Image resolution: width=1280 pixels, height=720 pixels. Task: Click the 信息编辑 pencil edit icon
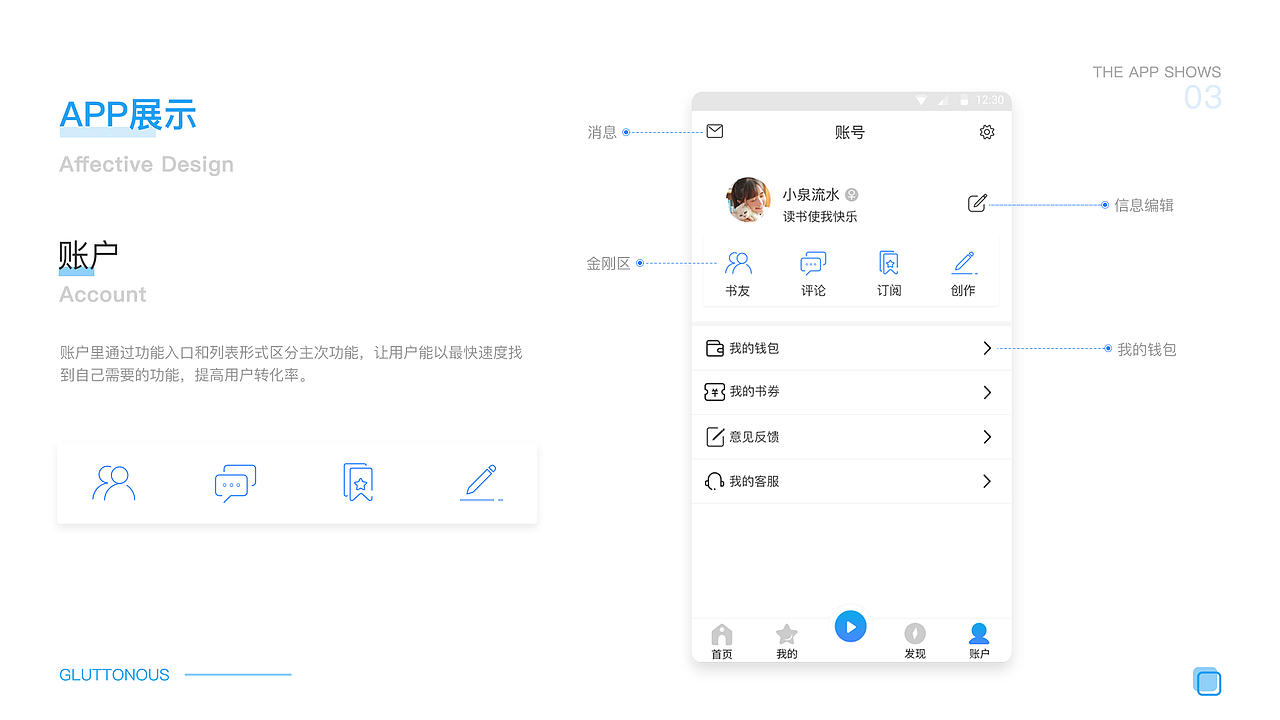(x=977, y=203)
